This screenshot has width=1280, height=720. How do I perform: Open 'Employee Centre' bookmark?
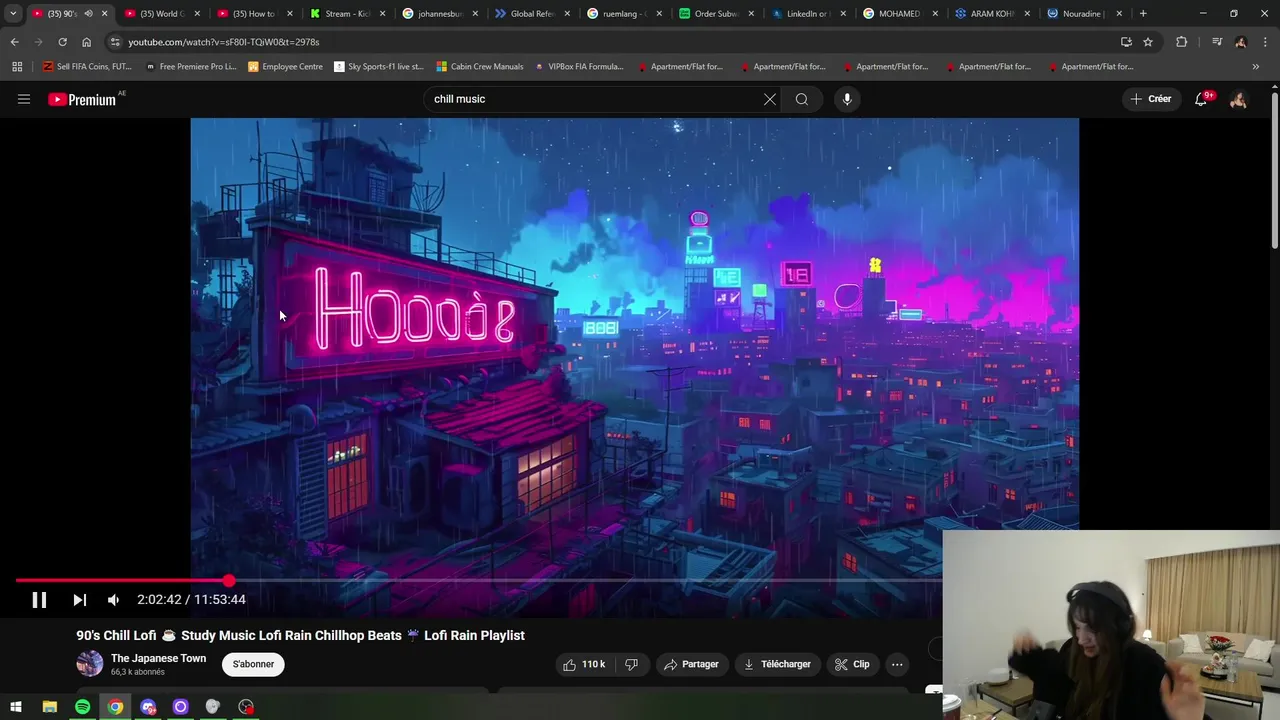pos(285,67)
